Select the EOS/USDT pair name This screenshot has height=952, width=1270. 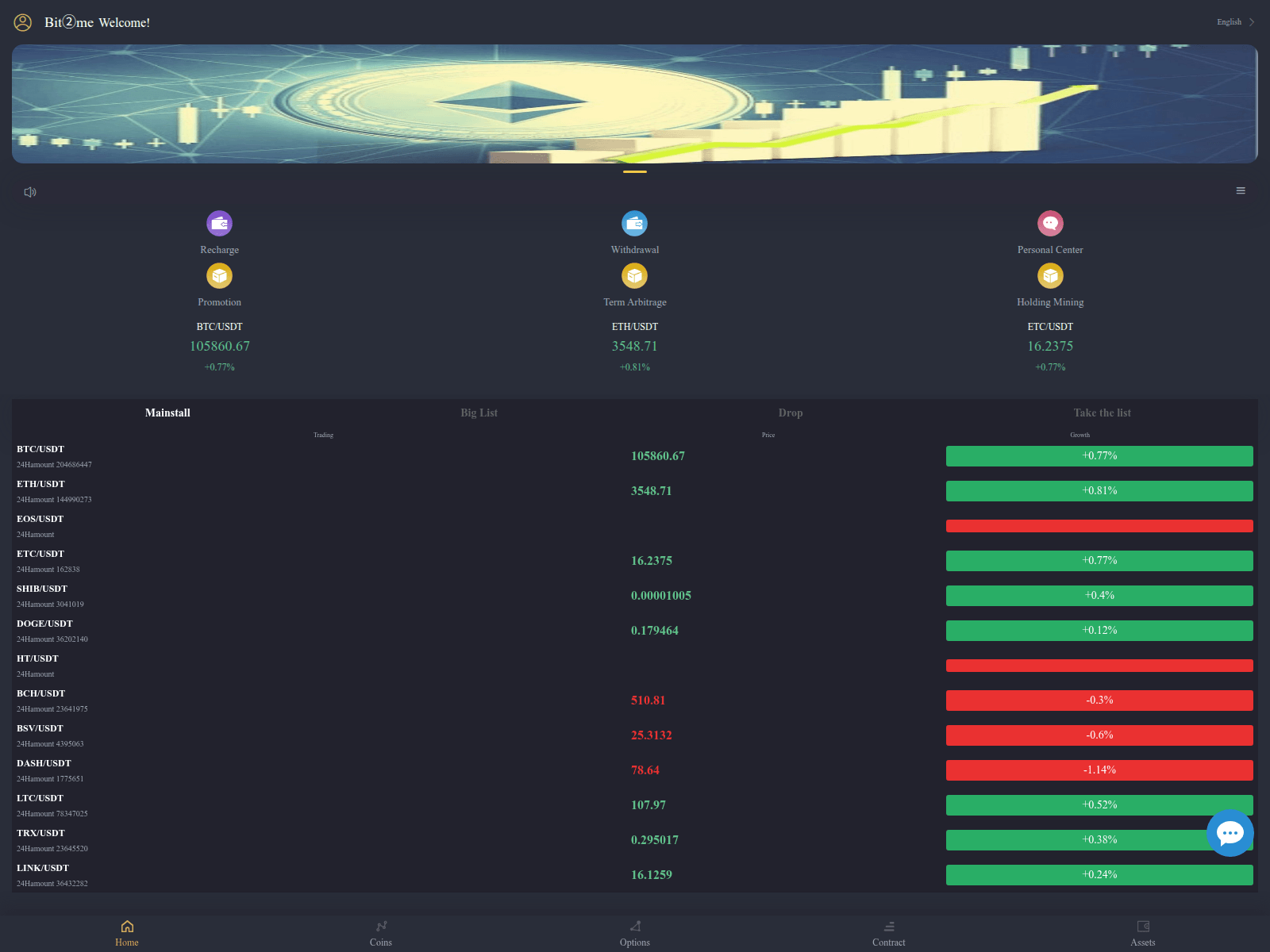40,519
